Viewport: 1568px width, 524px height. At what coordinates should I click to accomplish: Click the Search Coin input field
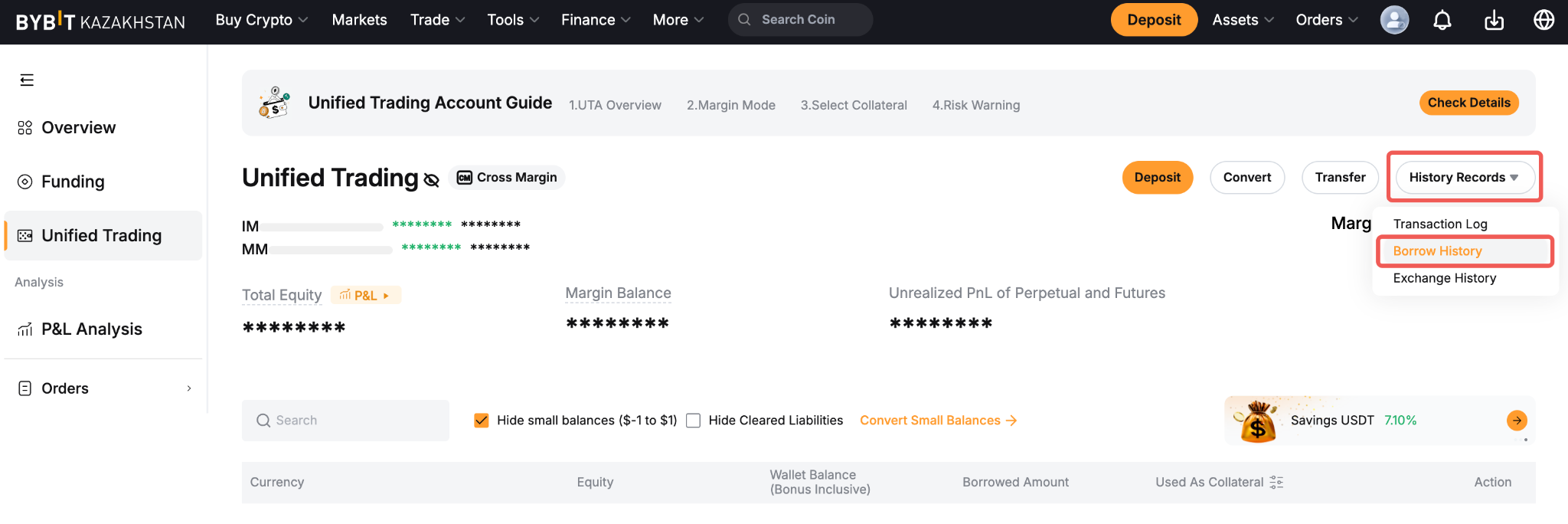tap(800, 20)
